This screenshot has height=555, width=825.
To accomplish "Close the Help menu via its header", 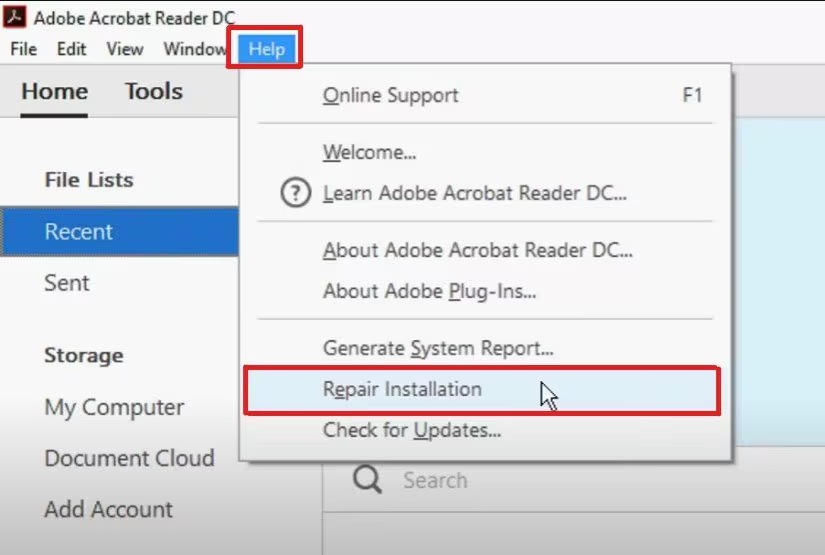I will click(267, 49).
